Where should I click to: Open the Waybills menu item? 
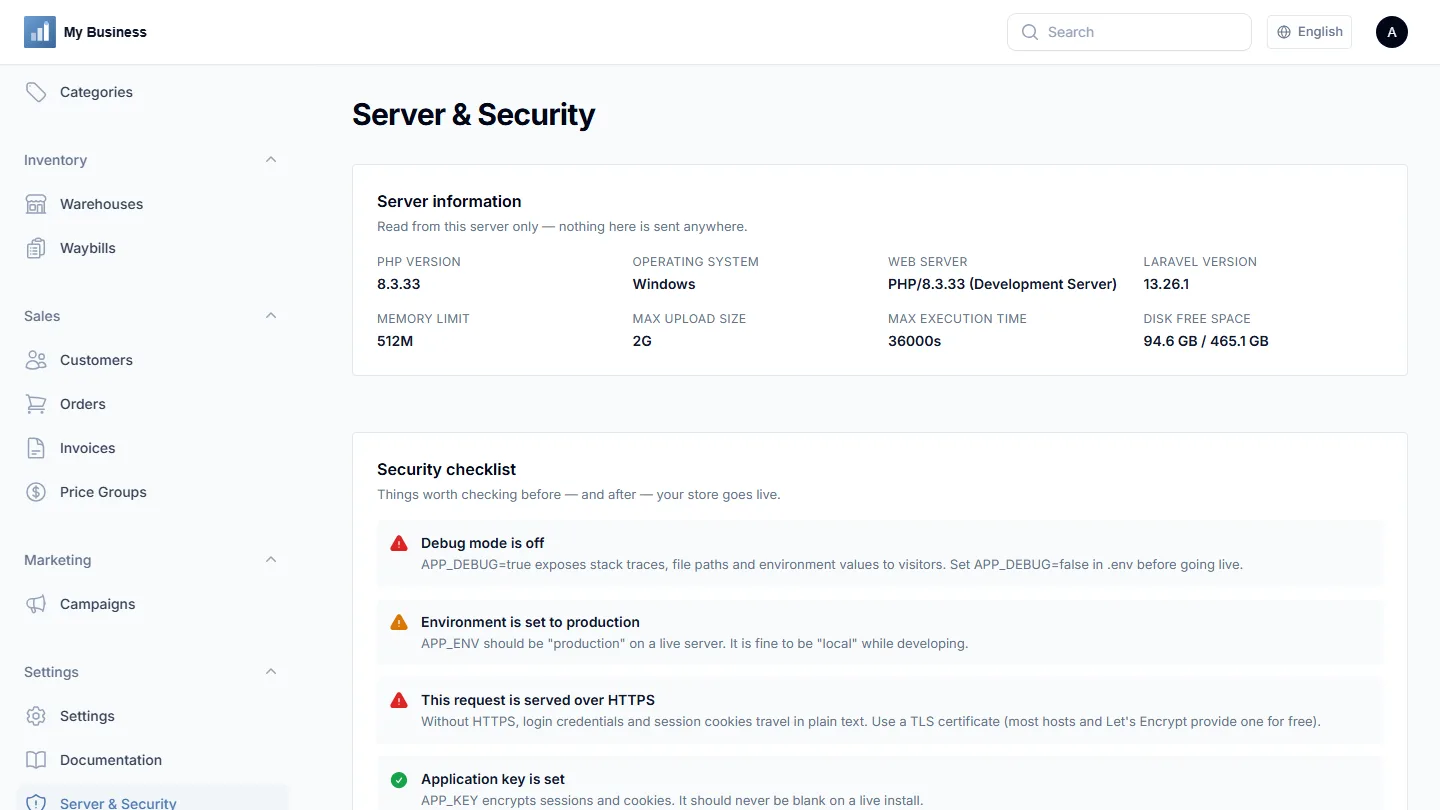(x=152, y=248)
